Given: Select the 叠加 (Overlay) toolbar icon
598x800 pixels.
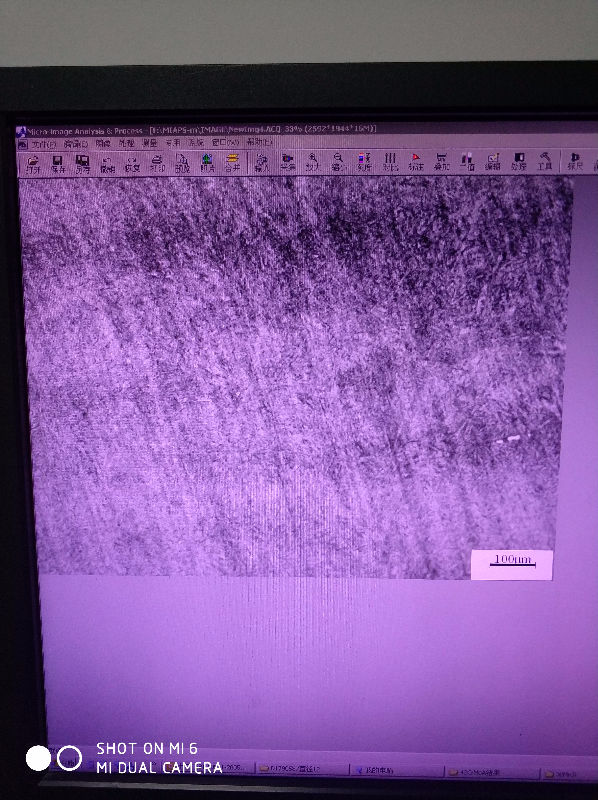Looking at the screenshot, I should click(x=441, y=162).
